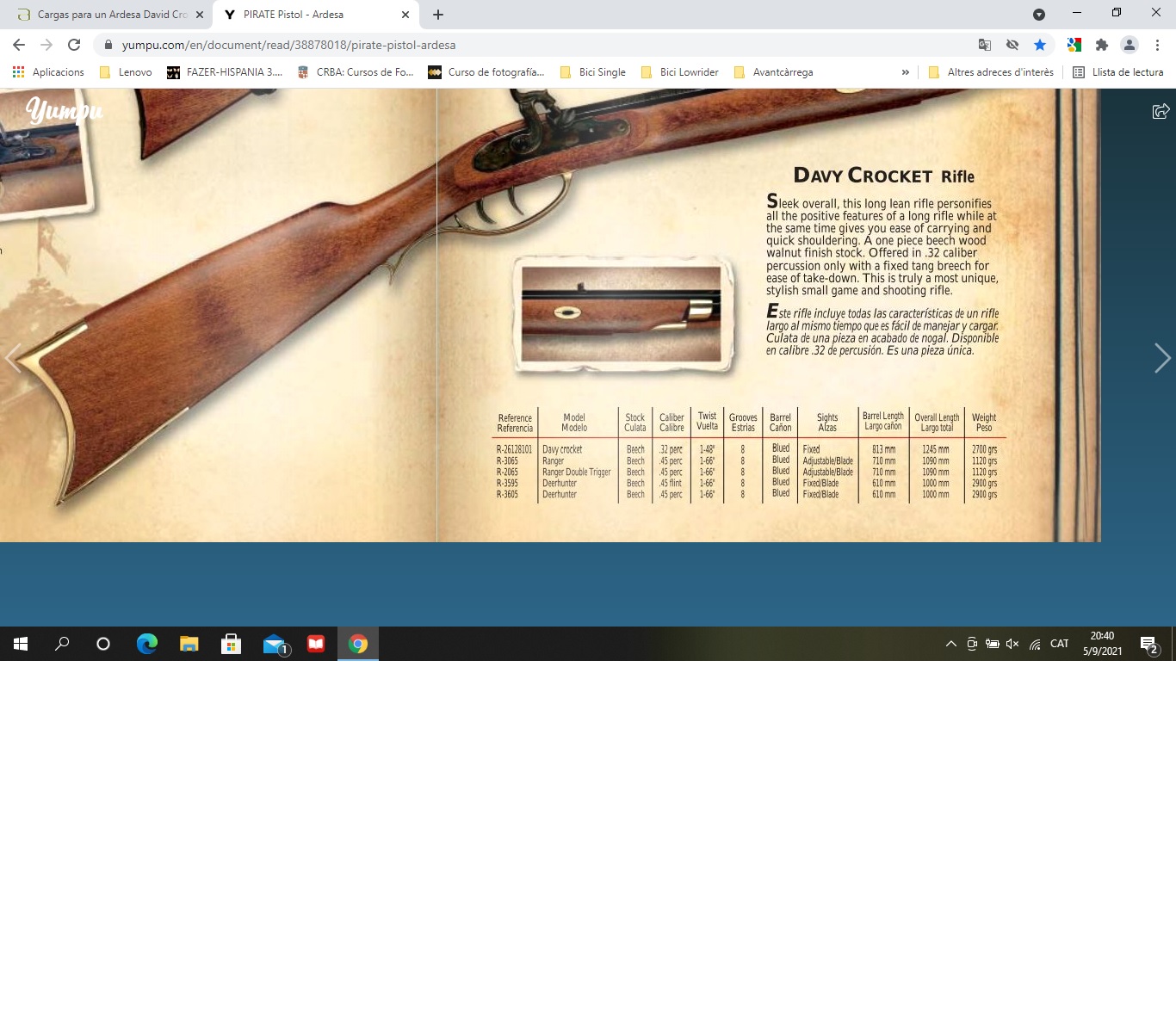Click the translate page icon in address bar
This screenshot has height=1025, width=1176.
point(985,45)
